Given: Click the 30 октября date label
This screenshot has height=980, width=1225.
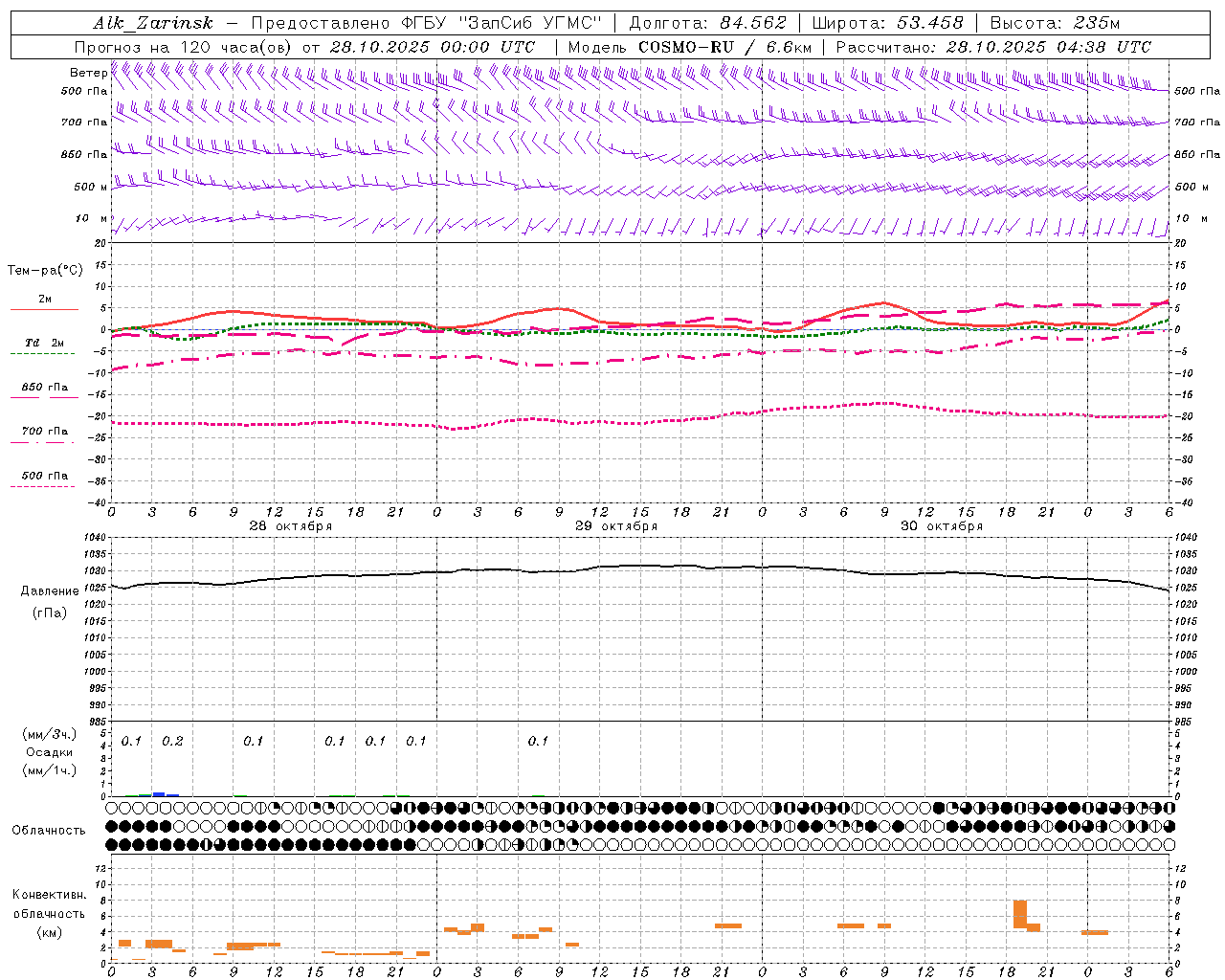Looking at the screenshot, I should 942,526.
